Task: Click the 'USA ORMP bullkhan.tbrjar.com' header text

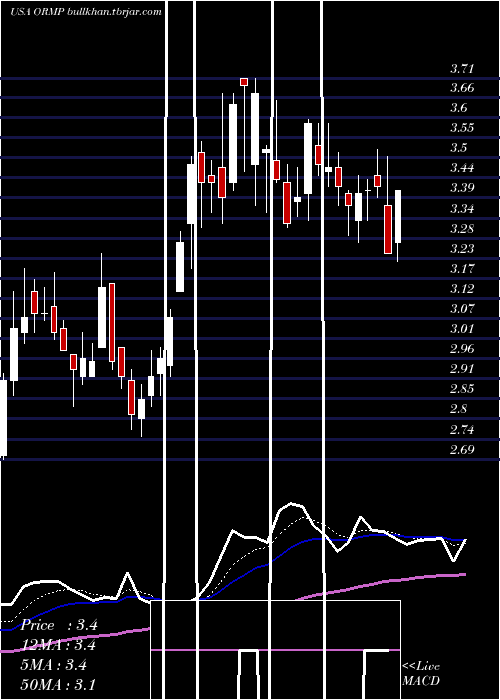Action: coord(86,12)
